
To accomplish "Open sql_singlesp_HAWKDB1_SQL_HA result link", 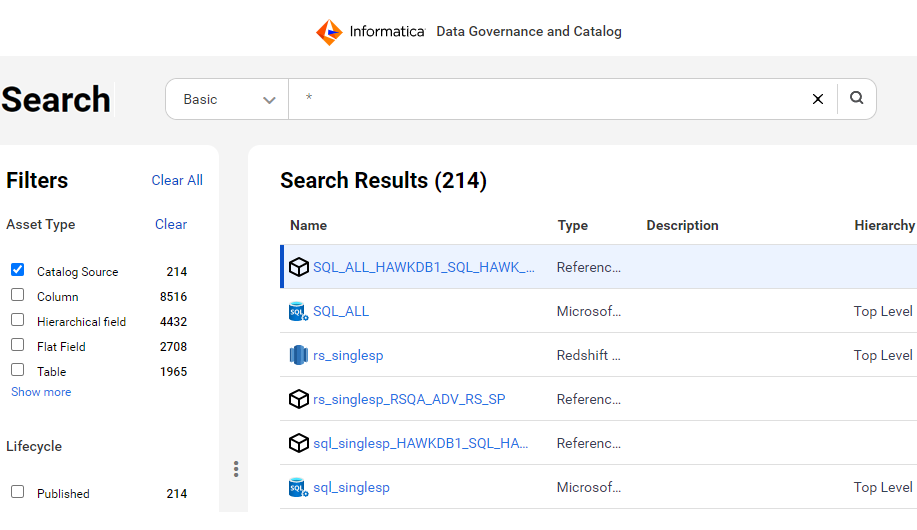I will (x=420, y=443).
